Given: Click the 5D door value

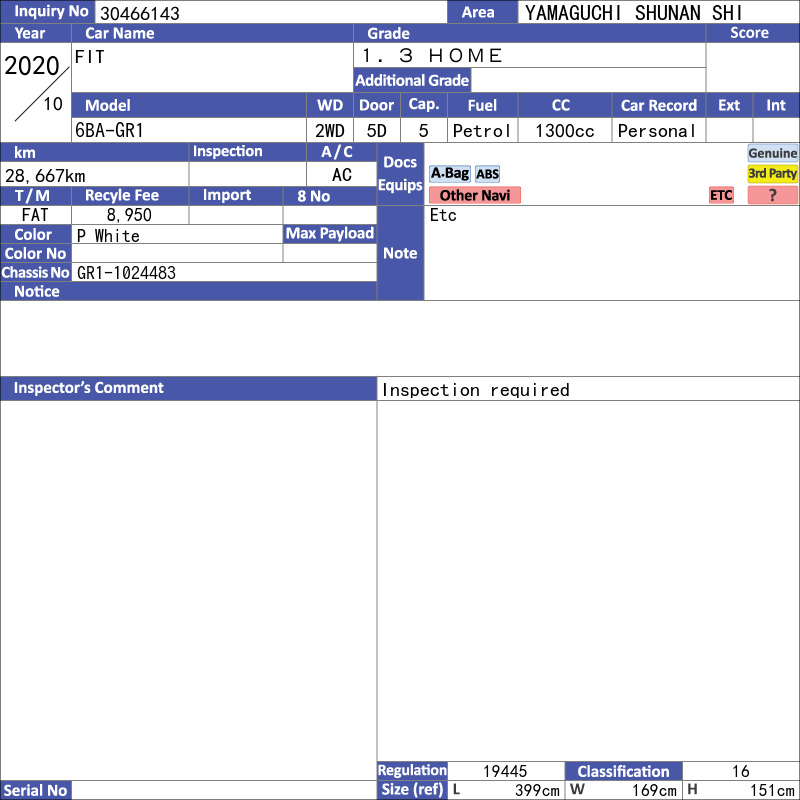Looking at the screenshot, I should 377,131.
